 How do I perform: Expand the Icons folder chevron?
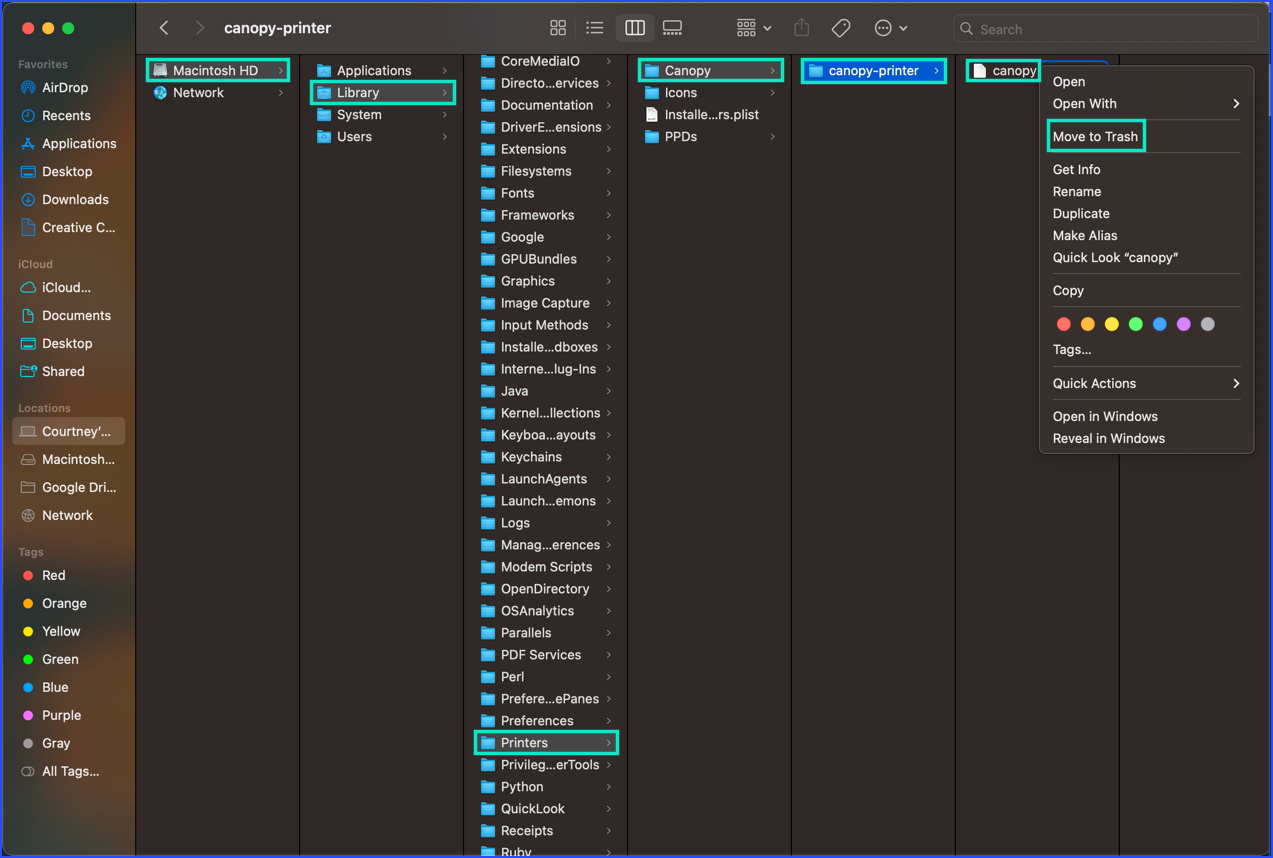coord(772,92)
